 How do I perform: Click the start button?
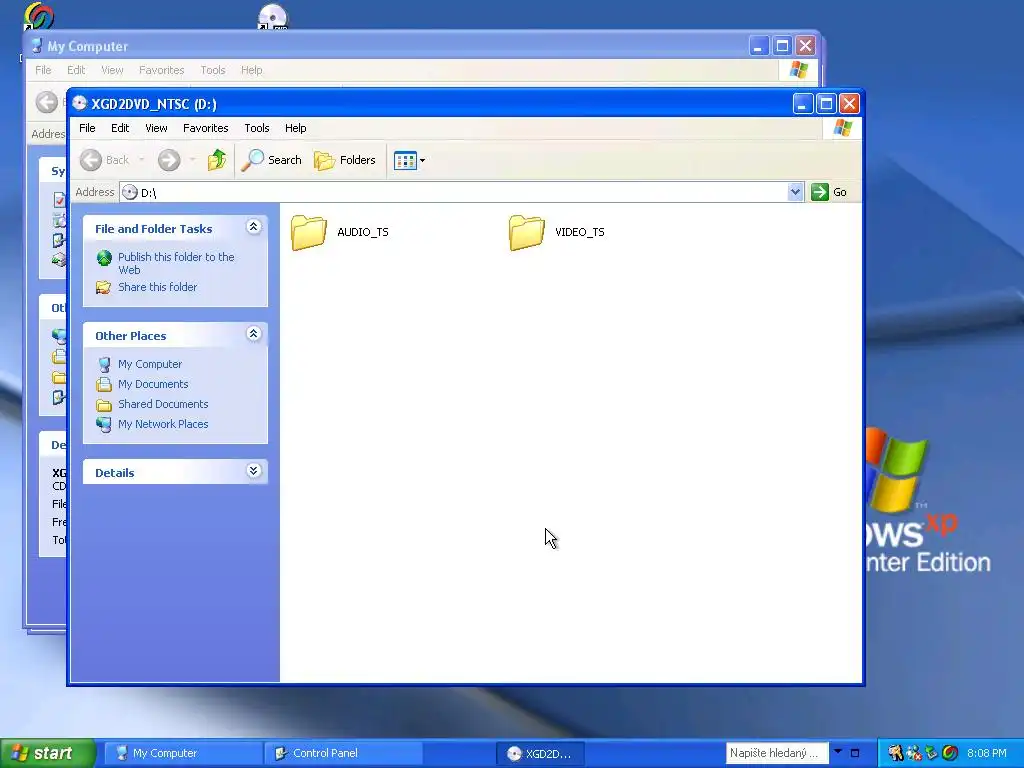point(47,753)
